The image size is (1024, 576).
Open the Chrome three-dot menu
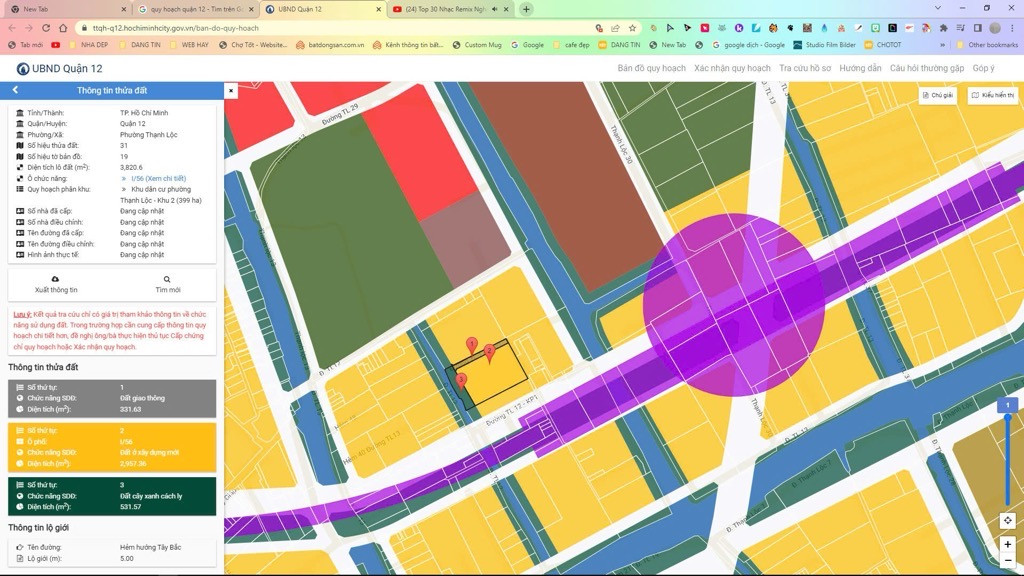[1012, 28]
